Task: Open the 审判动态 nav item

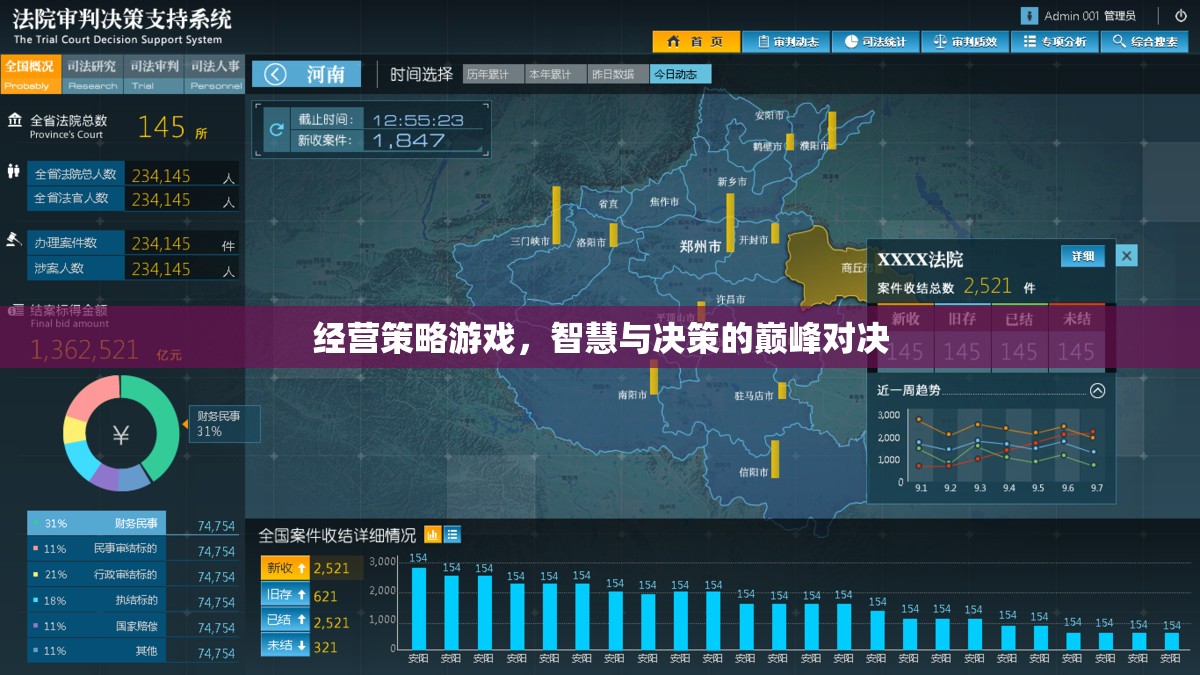Action: (786, 42)
